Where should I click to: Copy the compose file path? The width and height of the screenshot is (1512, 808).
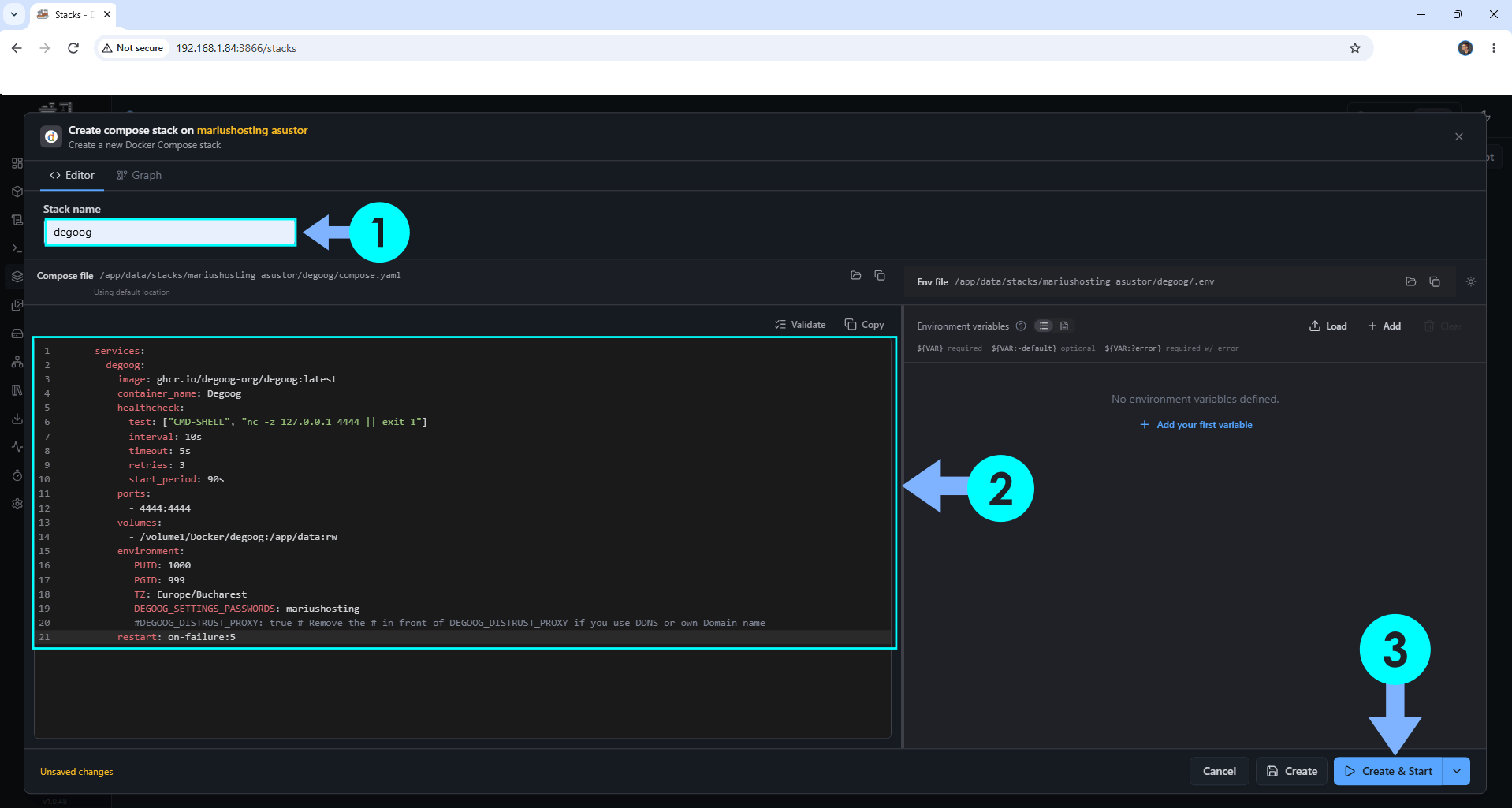[x=880, y=275]
